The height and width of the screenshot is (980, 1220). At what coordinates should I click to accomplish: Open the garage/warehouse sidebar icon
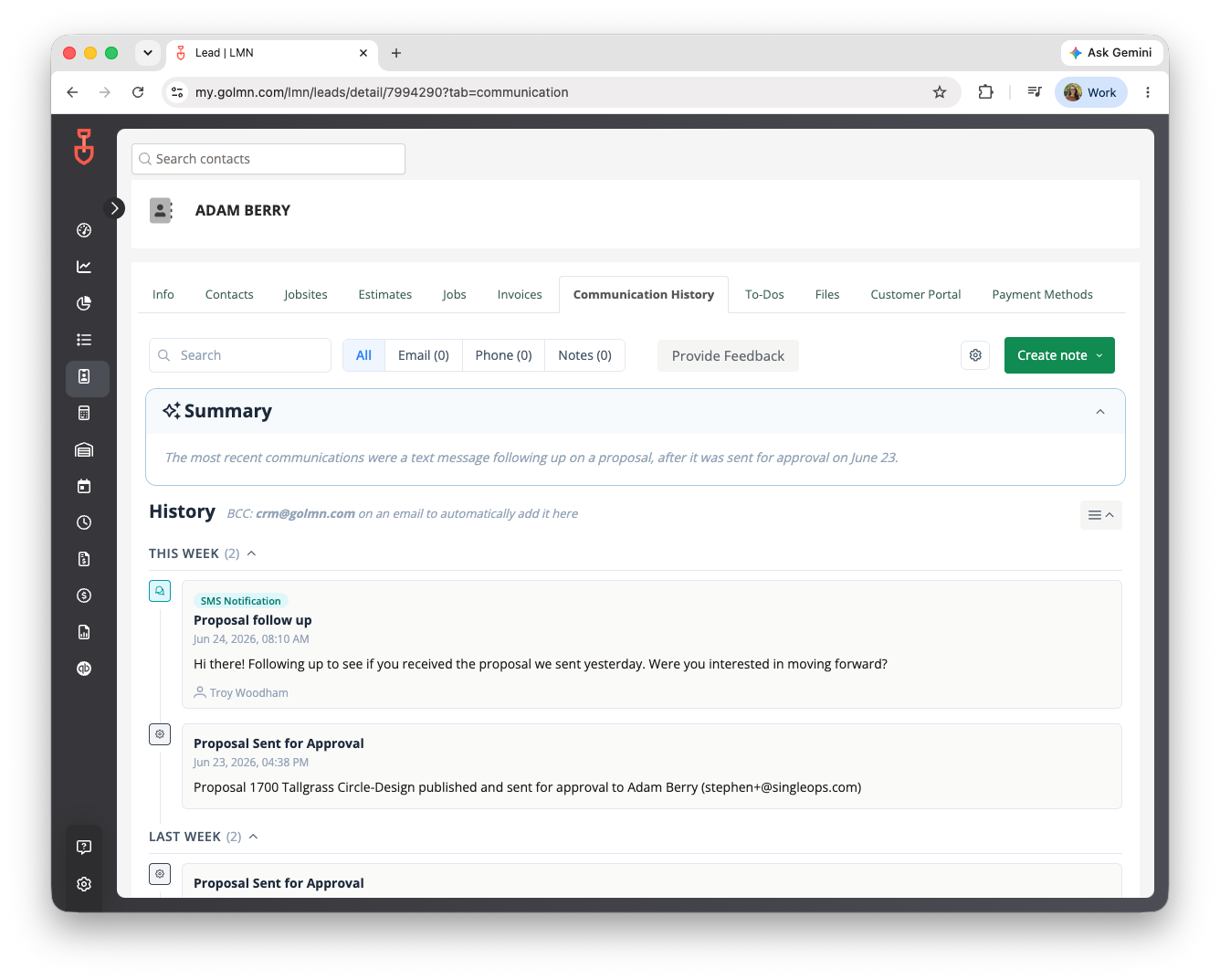pos(84,449)
